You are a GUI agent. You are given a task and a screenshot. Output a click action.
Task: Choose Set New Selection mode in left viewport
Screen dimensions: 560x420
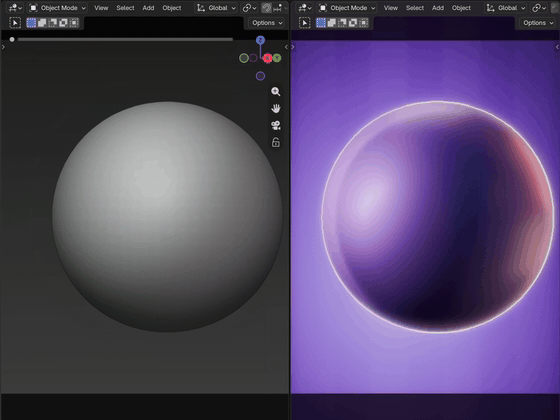(31, 23)
